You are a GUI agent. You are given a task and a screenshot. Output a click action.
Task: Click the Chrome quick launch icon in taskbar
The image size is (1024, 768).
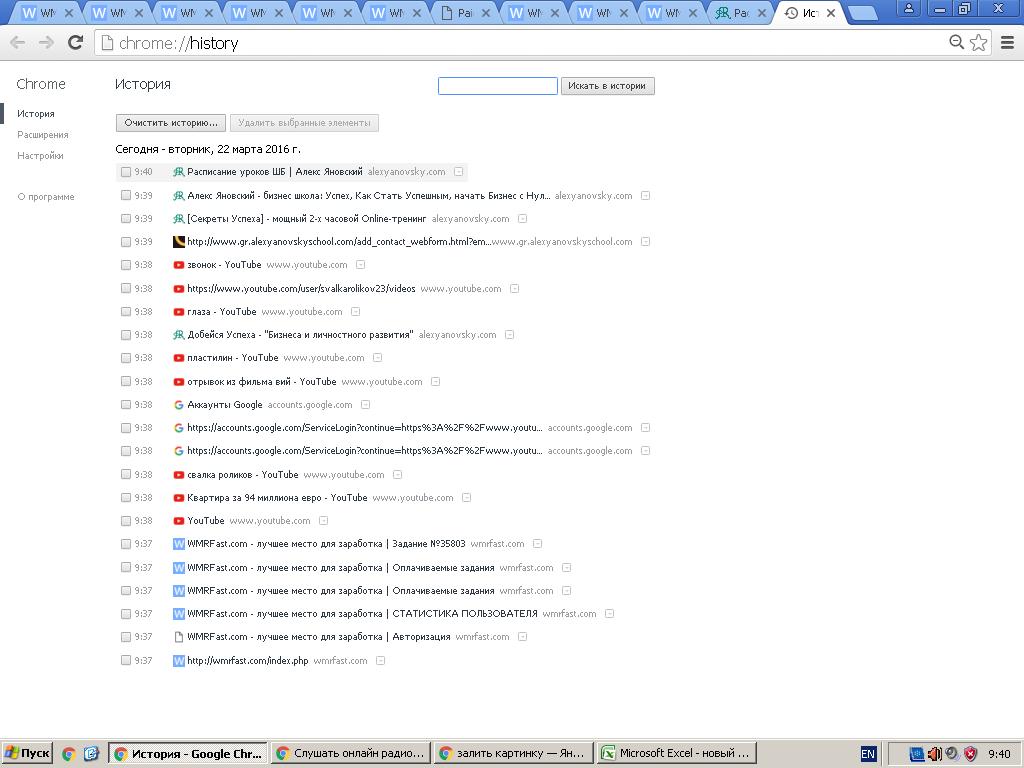pyautogui.click(x=69, y=754)
